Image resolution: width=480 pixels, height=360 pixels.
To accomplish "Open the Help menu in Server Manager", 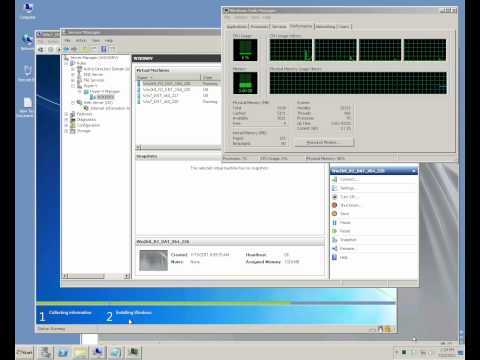I will 108,40.
